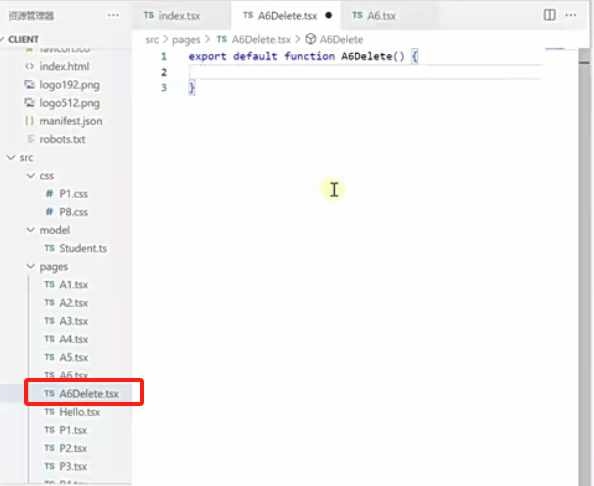
Task: Click pages in the breadcrumb path
Action: [x=186, y=40]
